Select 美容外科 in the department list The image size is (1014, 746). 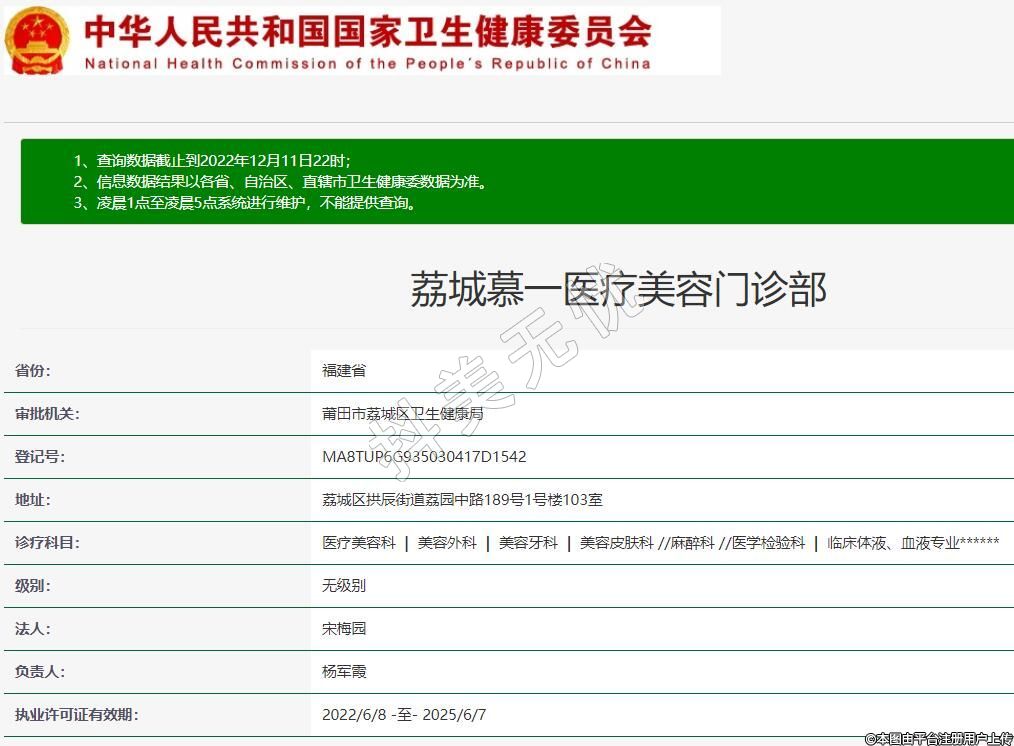coord(447,543)
